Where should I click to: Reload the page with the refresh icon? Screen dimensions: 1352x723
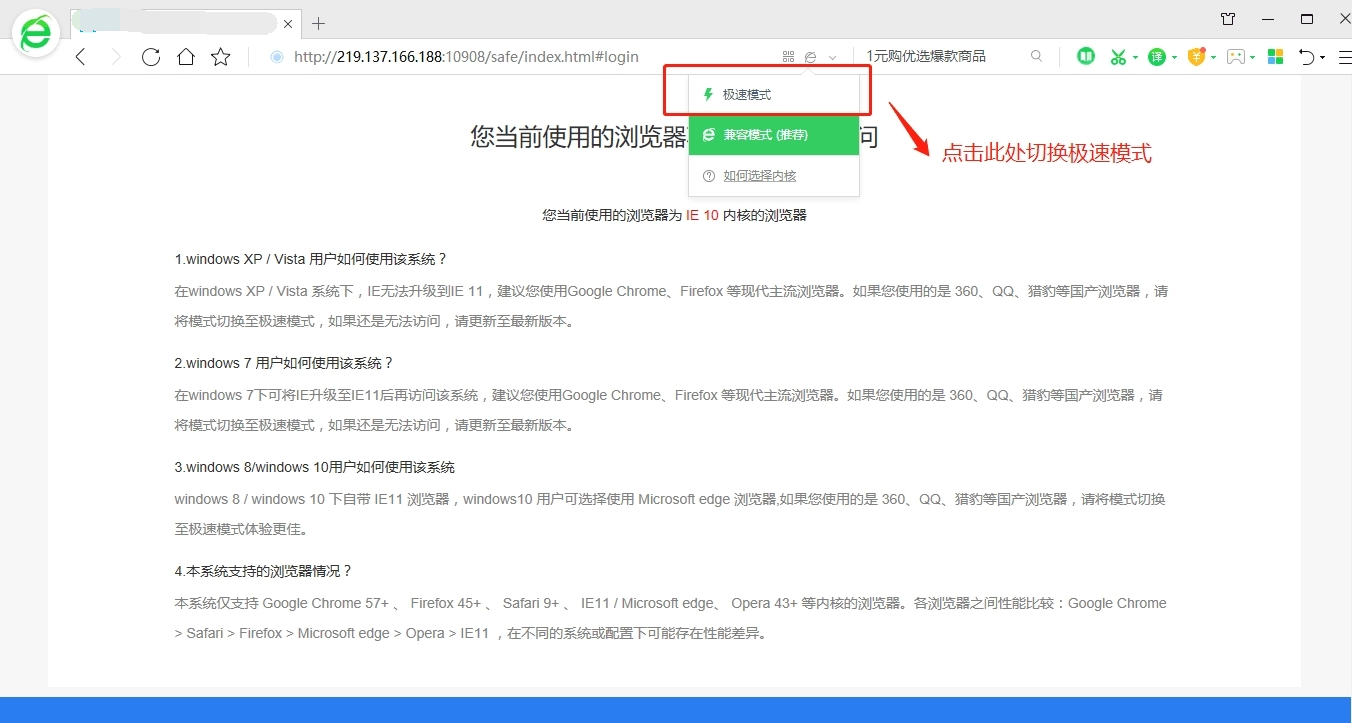pyautogui.click(x=151, y=57)
